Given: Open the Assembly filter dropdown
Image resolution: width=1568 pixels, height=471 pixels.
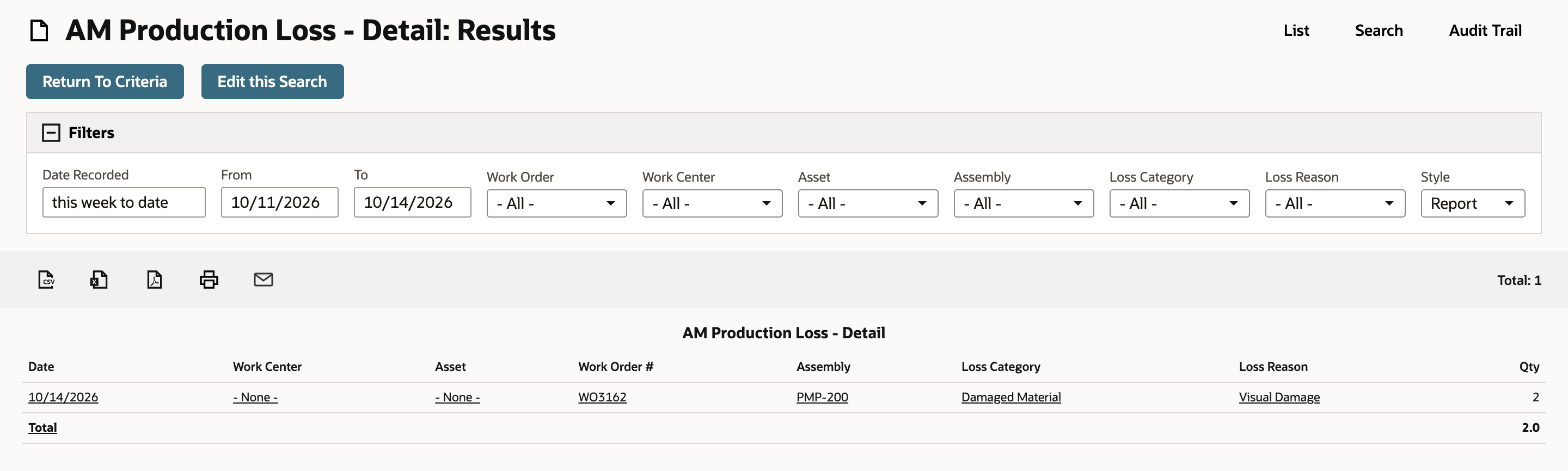Looking at the screenshot, I should coord(1023,203).
